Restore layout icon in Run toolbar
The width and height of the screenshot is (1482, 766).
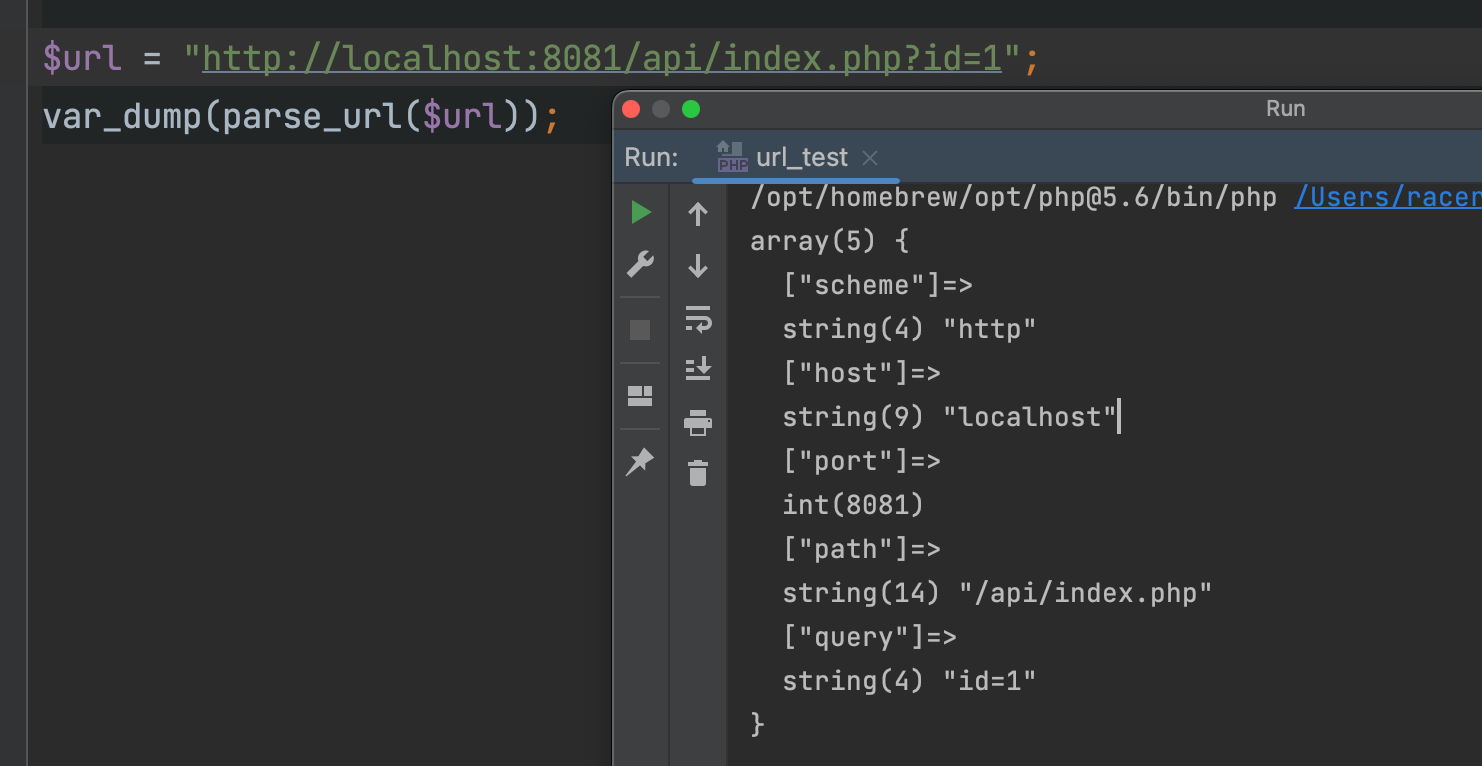pos(640,396)
